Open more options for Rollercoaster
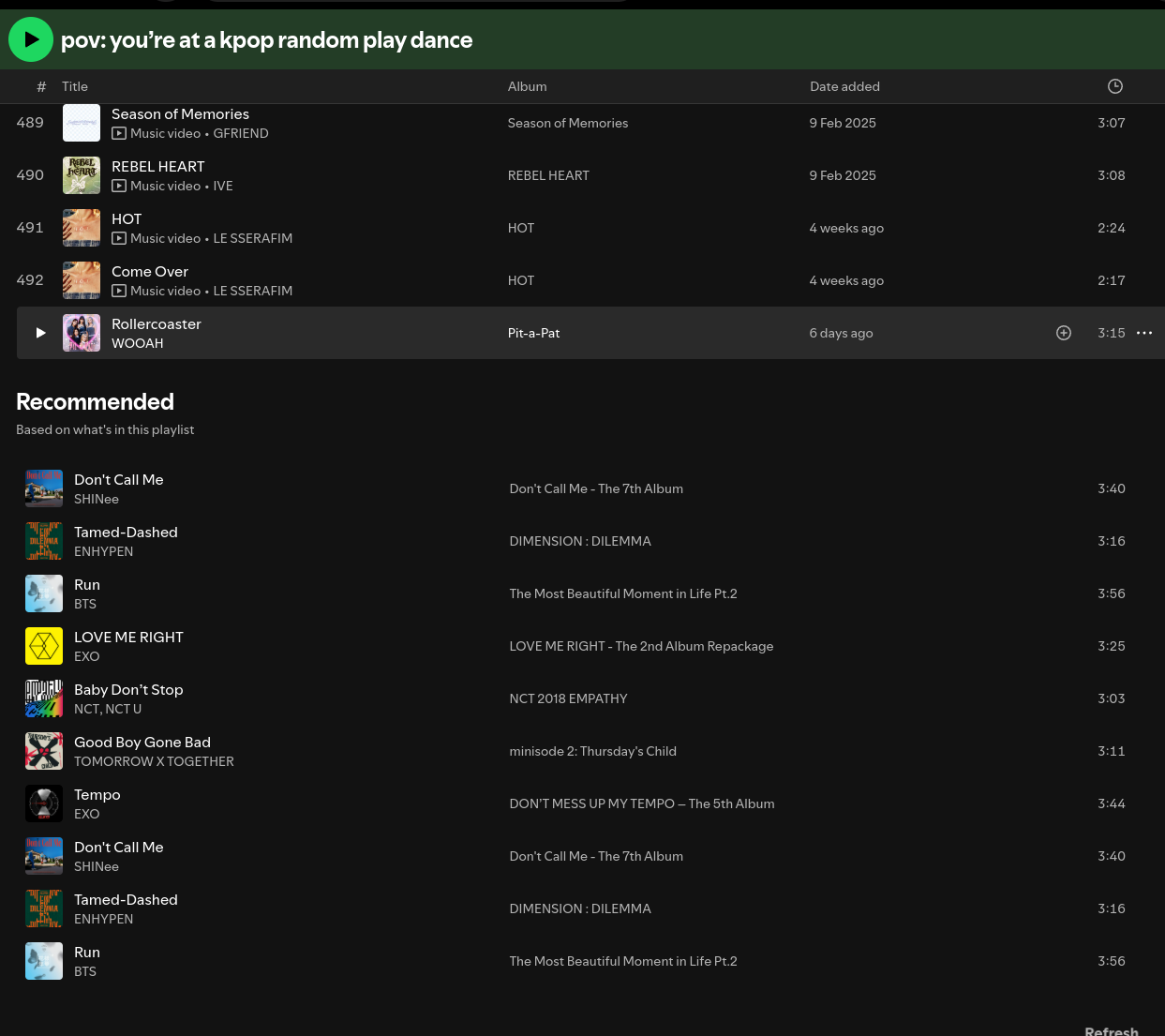This screenshot has width=1165, height=1036. pyautogui.click(x=1144, y=333)
